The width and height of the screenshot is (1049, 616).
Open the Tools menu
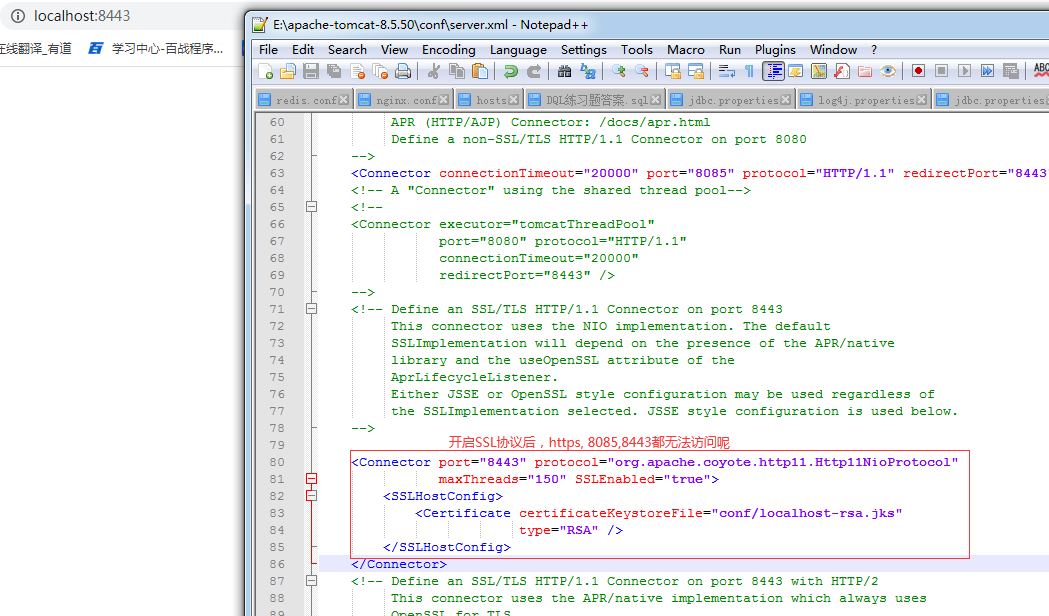636,49
